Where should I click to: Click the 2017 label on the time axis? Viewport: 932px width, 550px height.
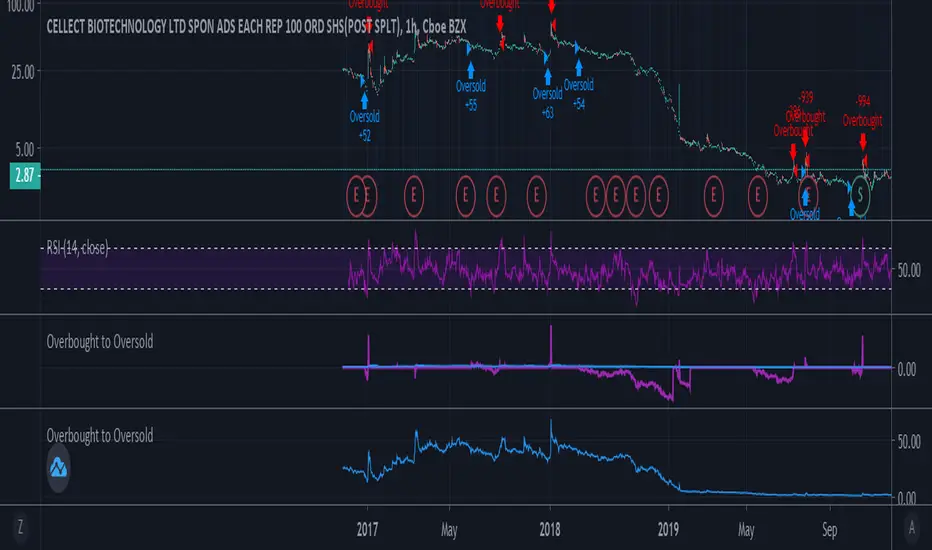pos(367,529)
